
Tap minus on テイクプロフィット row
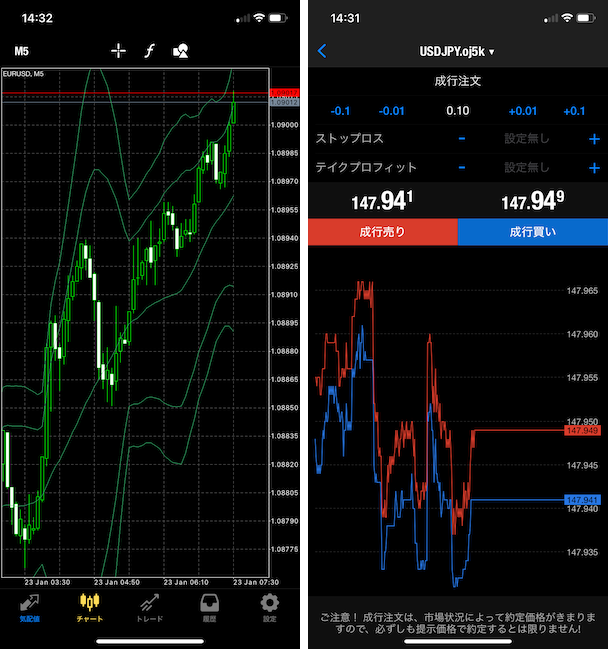[x=462, y=168]
